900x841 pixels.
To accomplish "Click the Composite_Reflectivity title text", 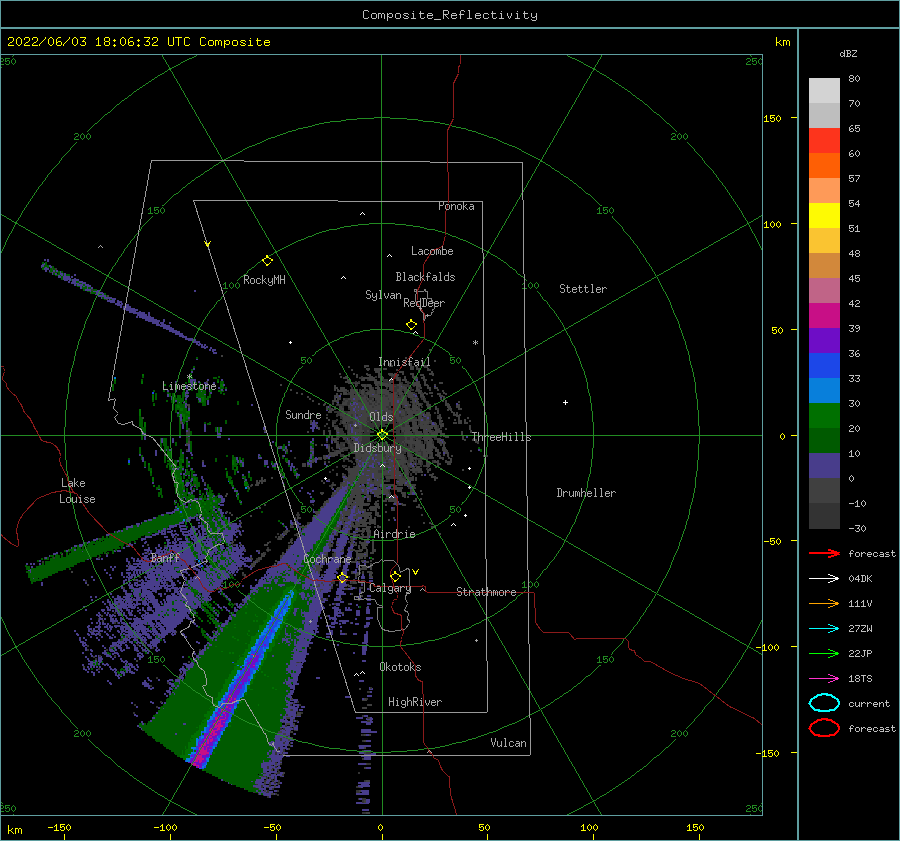I will pyautogui.click(x=450, y=15).
